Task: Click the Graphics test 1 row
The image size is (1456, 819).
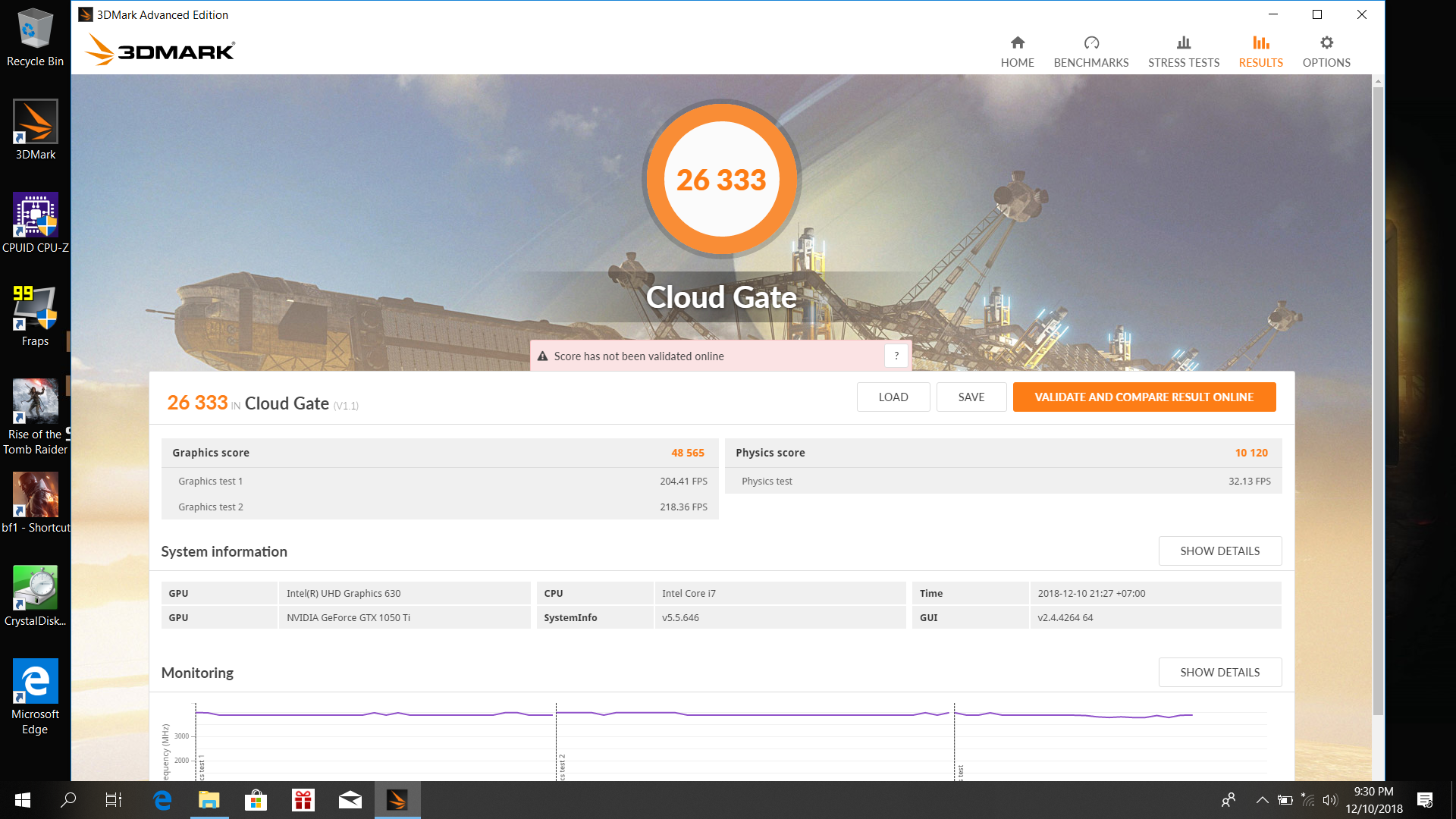Action: tap(440, 481)
